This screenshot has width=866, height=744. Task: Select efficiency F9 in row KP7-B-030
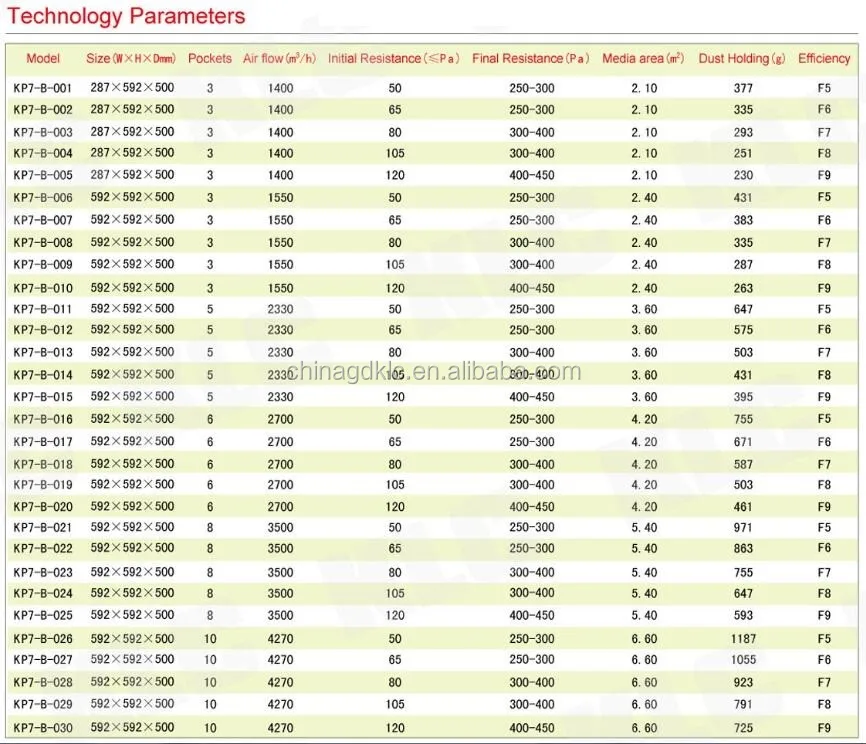tap(824, 728)
